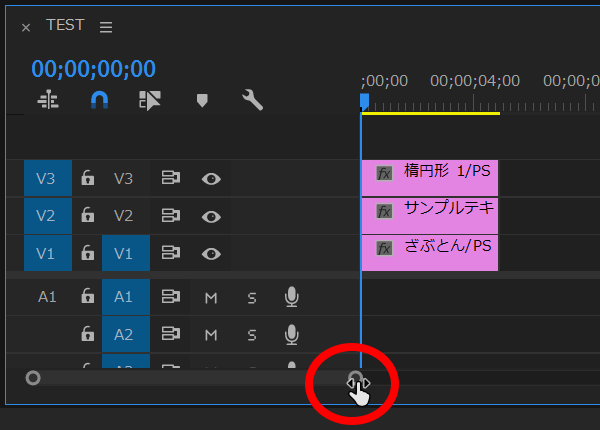This screenshot has width=600, height=430.
Task: Mute track A1 with M button
Action: (211, 298)
